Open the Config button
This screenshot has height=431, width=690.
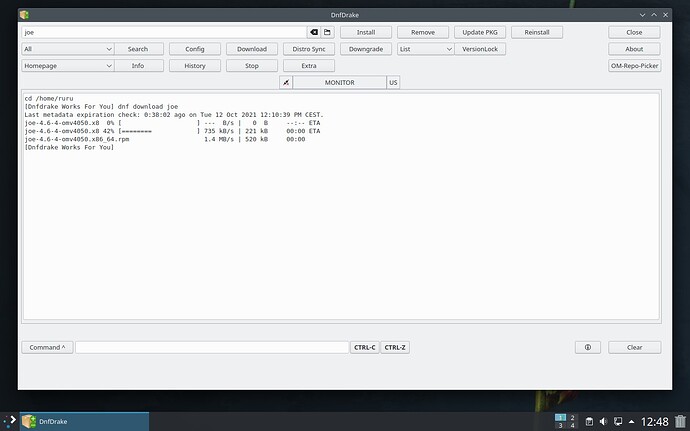pyautogui.click(x=195, y=49)
